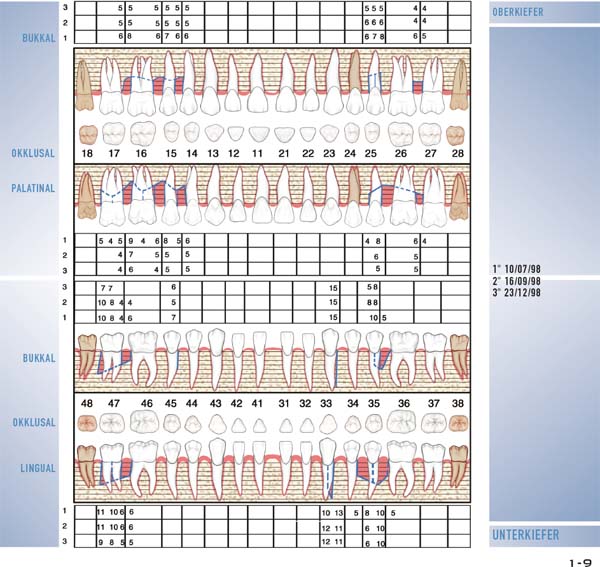Image resolution: width=600 pixels, height=567 pixels.
Task: Click tooth number 47 in lower row
Action: (x=115, y=403)
